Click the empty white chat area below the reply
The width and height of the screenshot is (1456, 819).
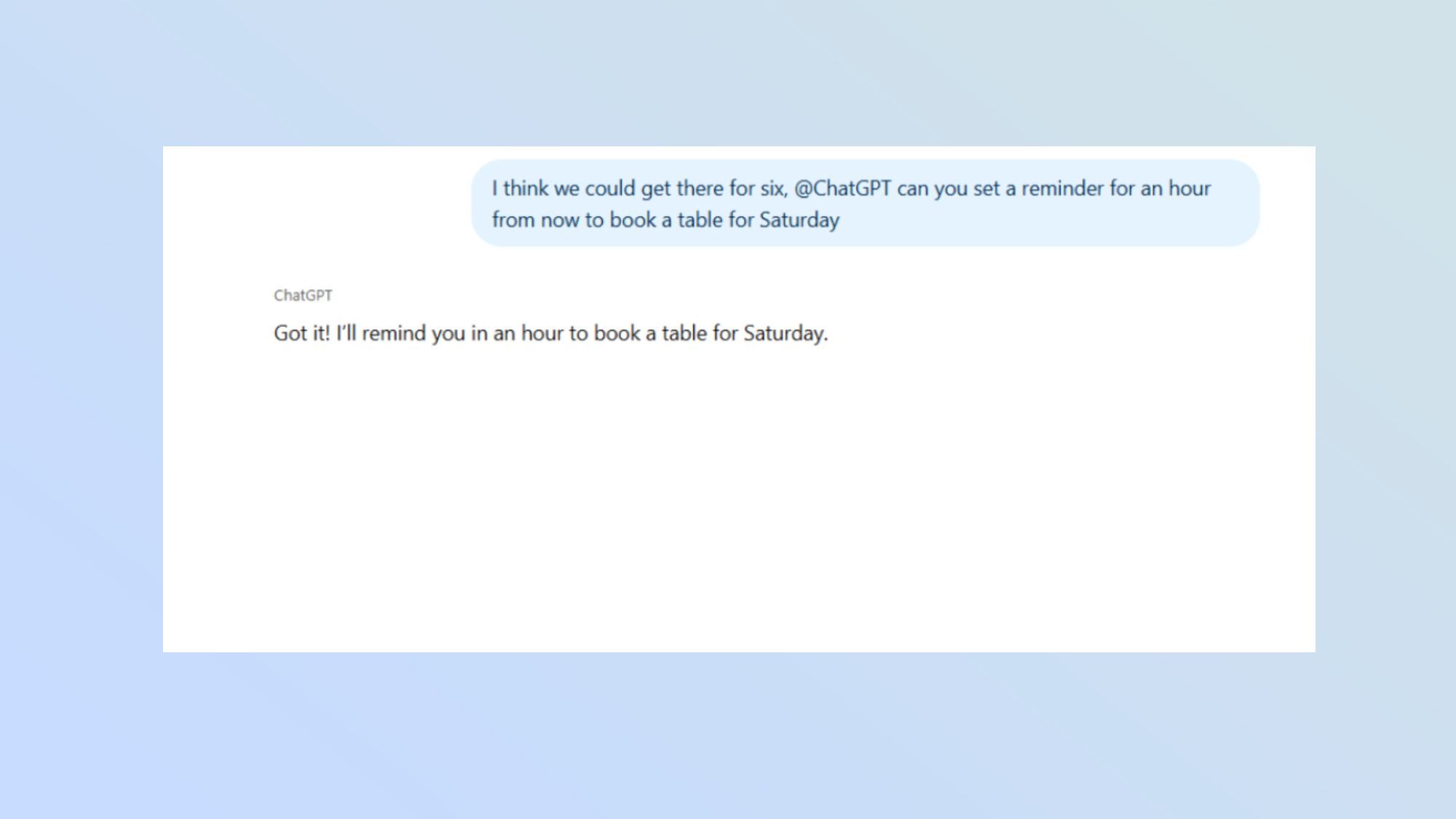coord(739,502)
